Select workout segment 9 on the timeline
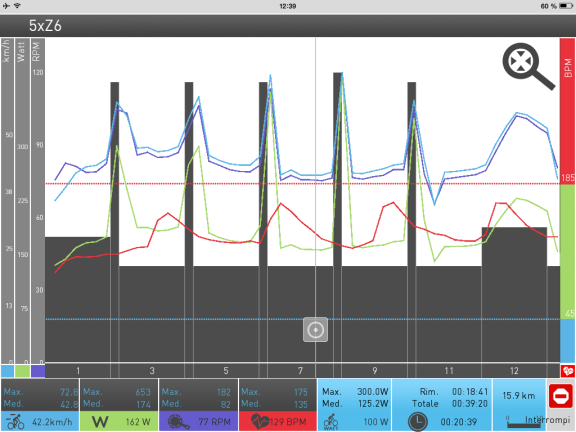The image size is (576, 432). click(374, 371)
